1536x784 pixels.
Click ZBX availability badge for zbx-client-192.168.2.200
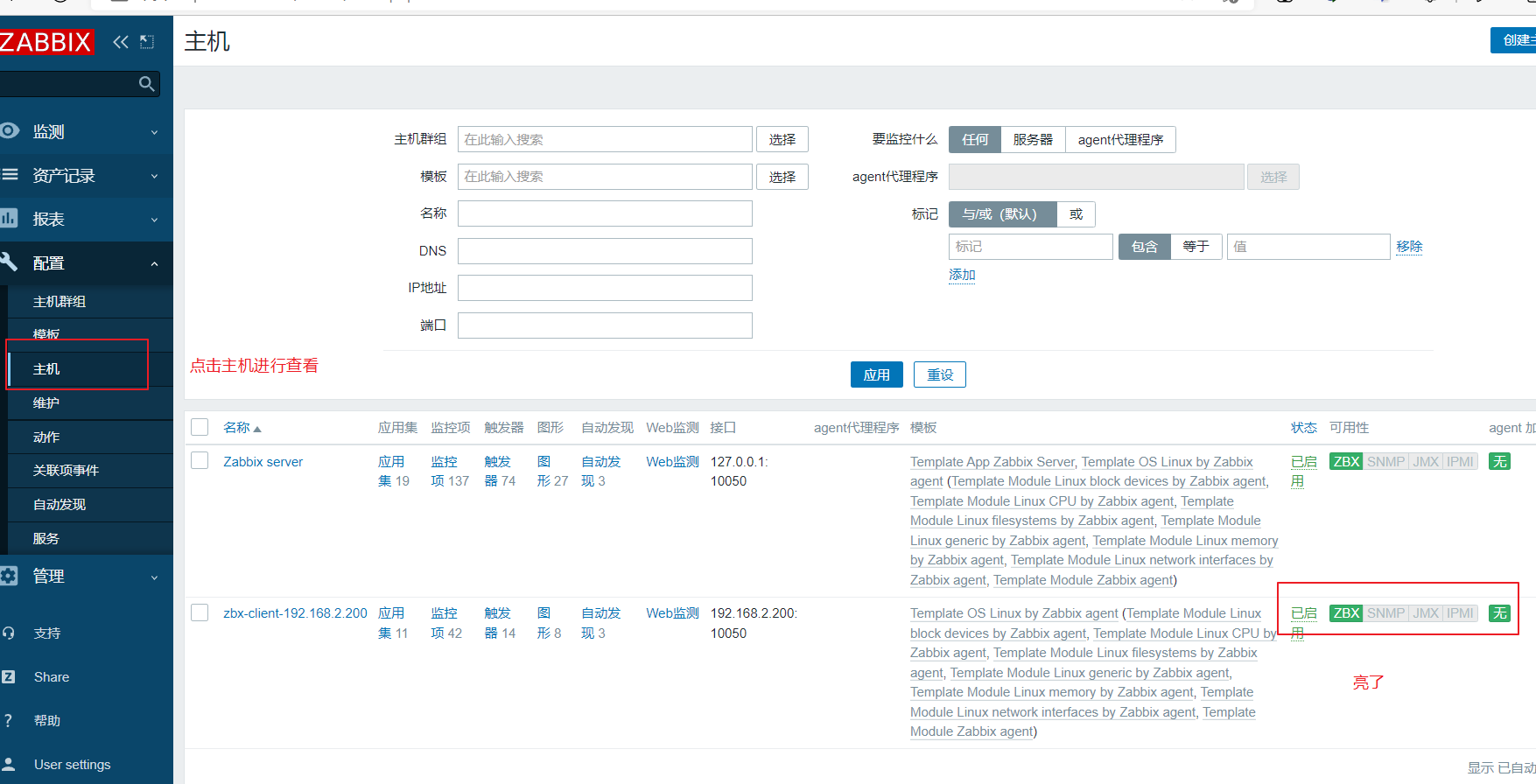point(1346,612)
